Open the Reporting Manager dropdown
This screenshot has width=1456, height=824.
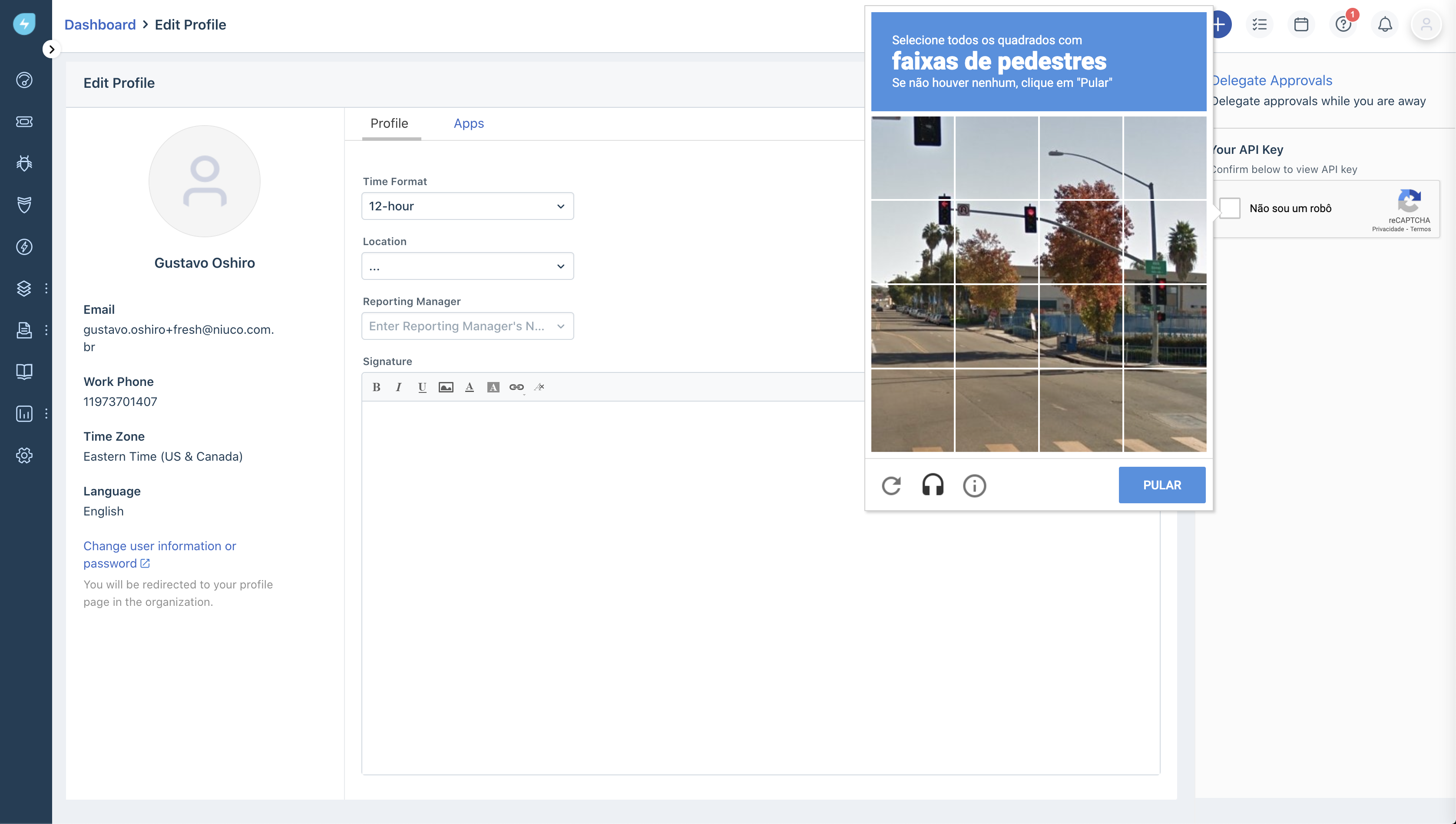pyautogui.click(x=467, y=326)
